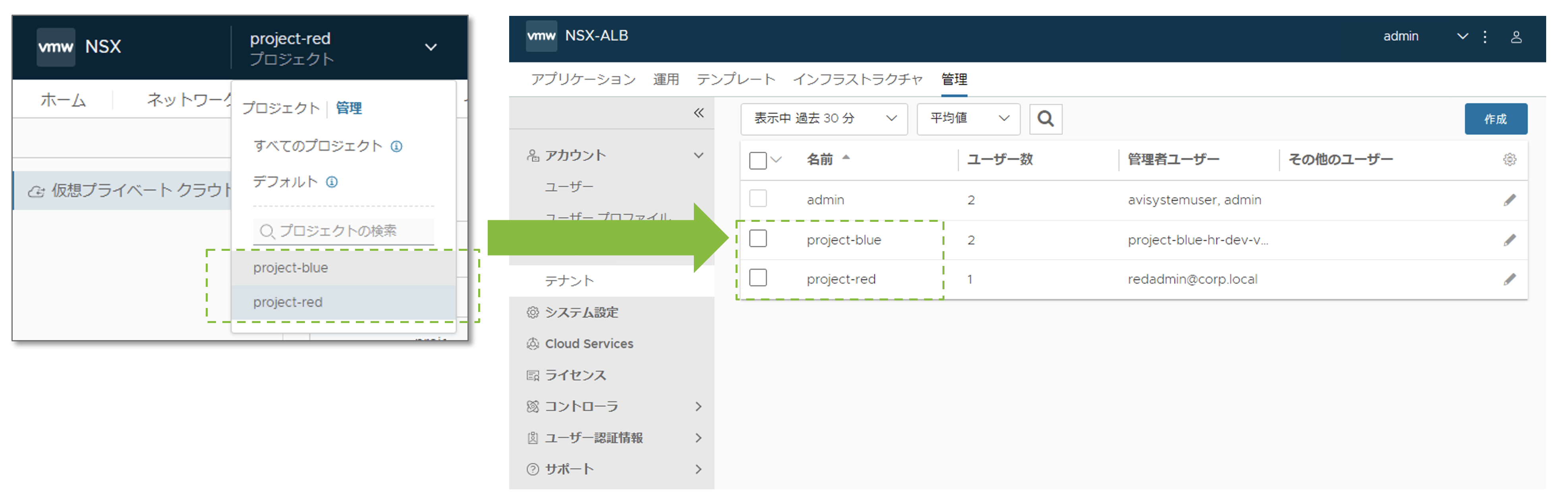Open user profile icon in header
1568x504 pixels.
(1516, 37)
